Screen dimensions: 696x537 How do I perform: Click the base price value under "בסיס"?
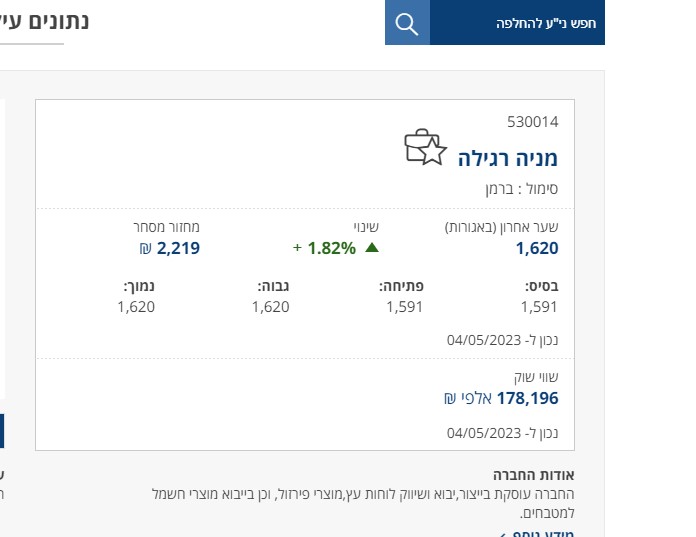coord(539,307)
